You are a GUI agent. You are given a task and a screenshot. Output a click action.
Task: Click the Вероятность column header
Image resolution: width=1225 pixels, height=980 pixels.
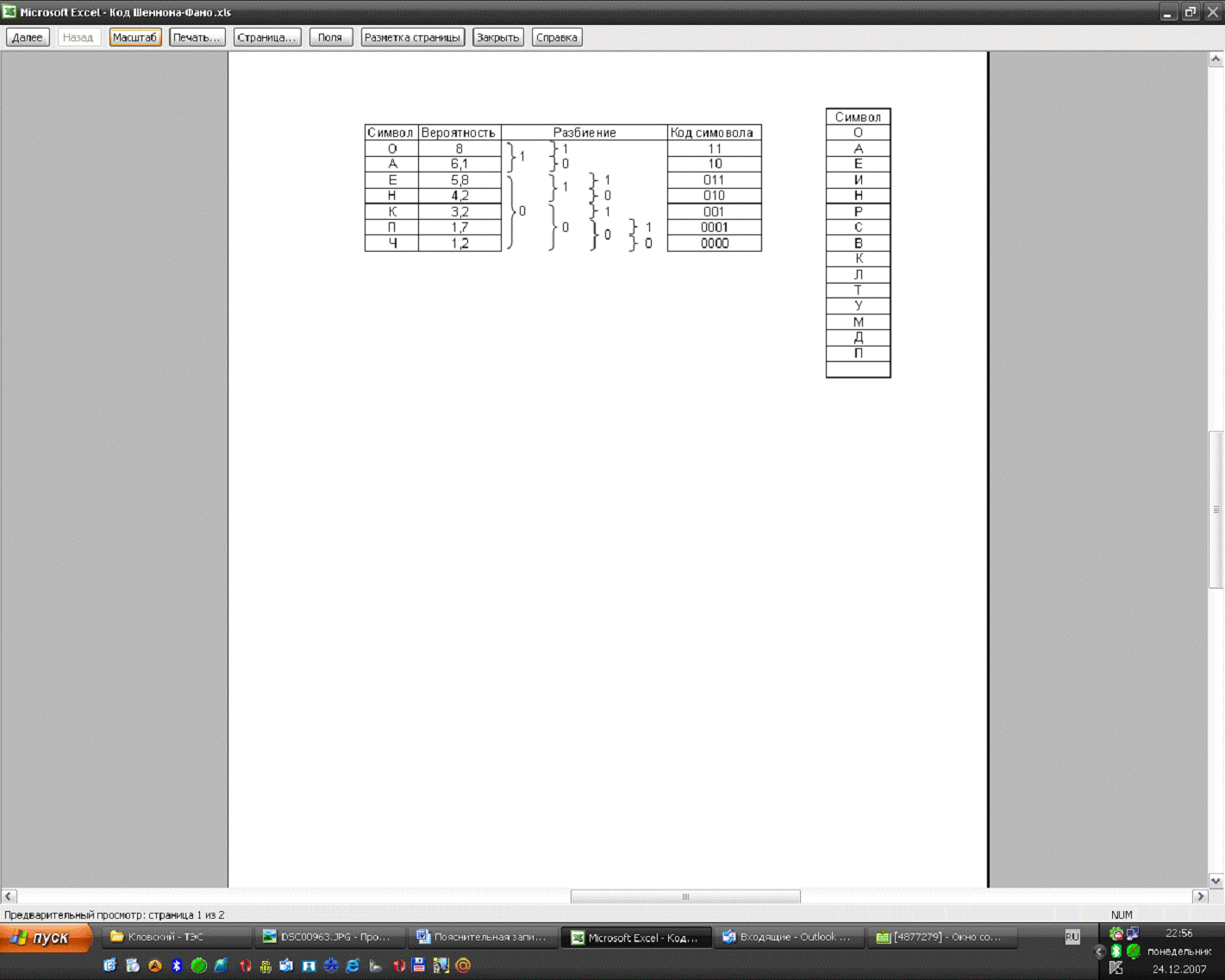click(459, 133)
